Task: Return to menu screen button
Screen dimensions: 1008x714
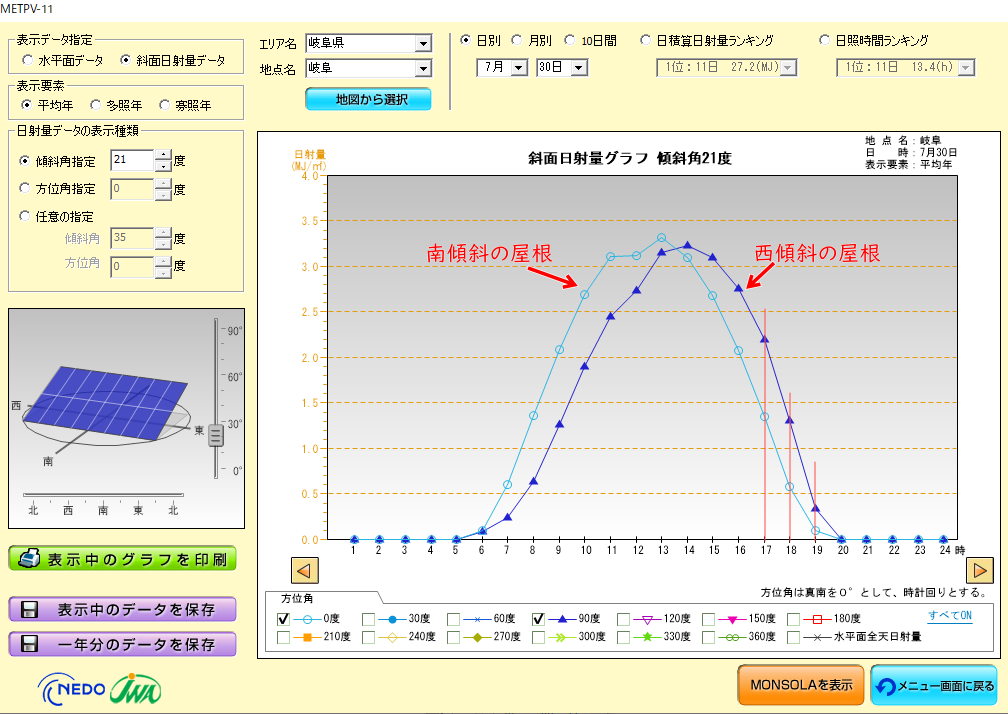Action: click(933, 685)
